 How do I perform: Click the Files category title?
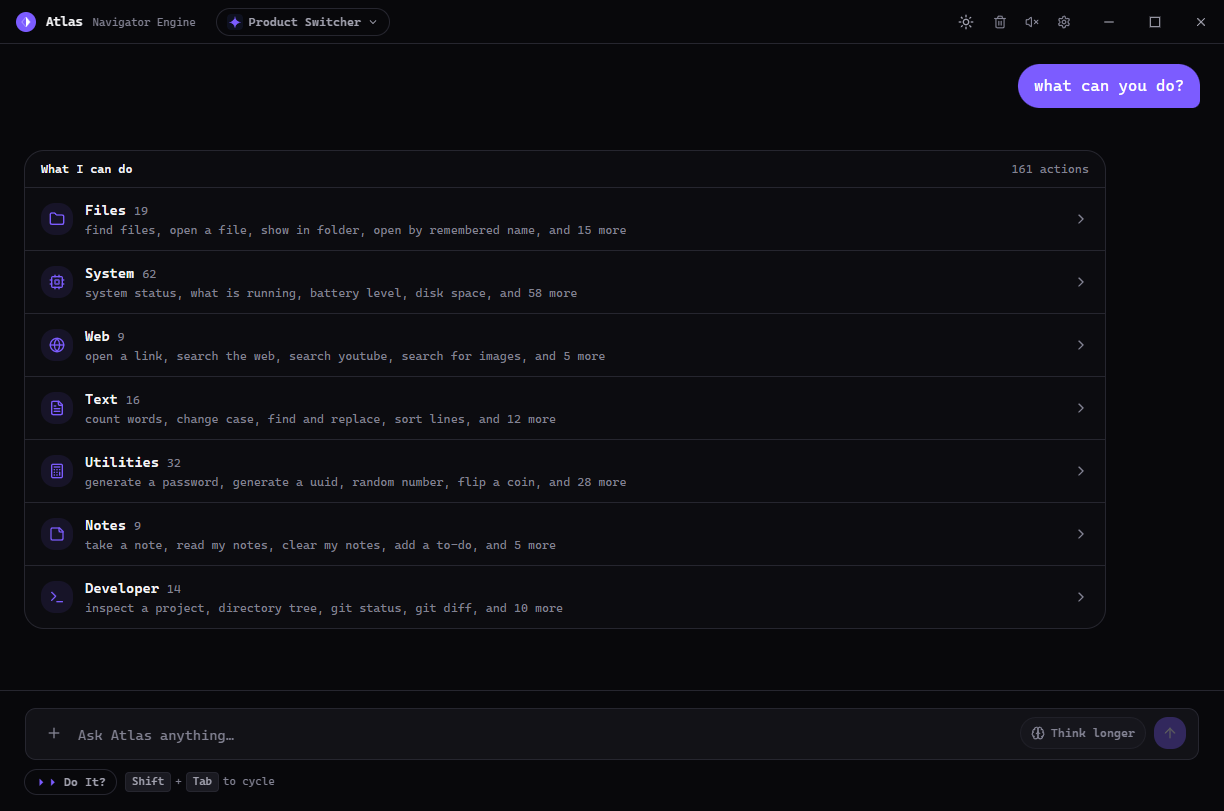click(x=105, y=210)
